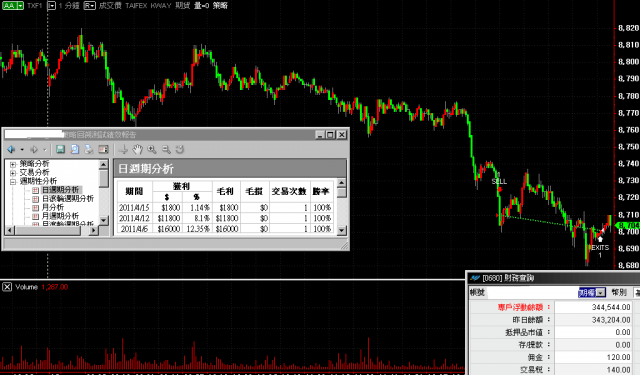
Task: Click the 2011/4/15 date cell
Action: 134,208
